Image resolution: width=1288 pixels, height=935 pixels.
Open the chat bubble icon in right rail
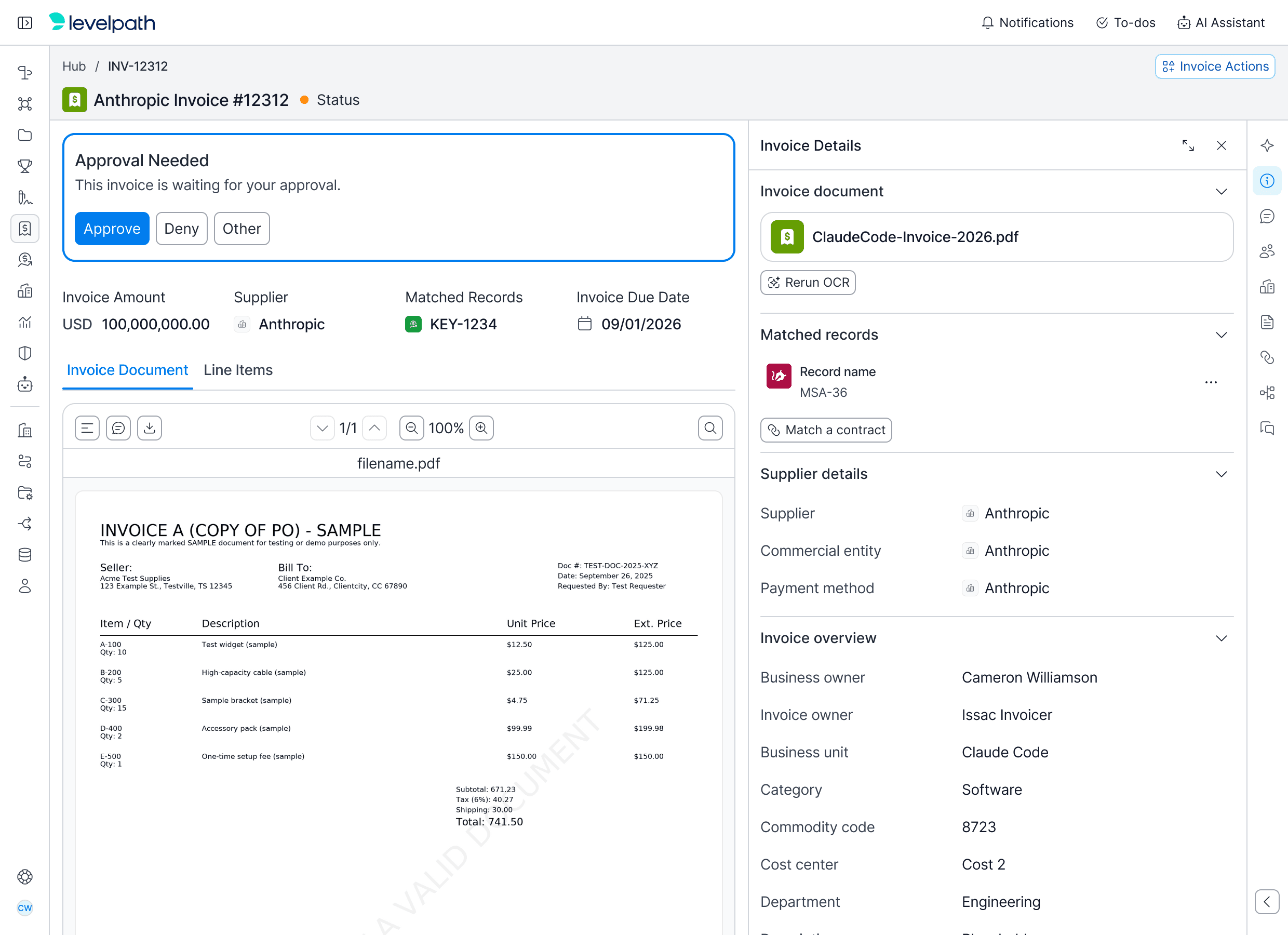(1267, 216)
